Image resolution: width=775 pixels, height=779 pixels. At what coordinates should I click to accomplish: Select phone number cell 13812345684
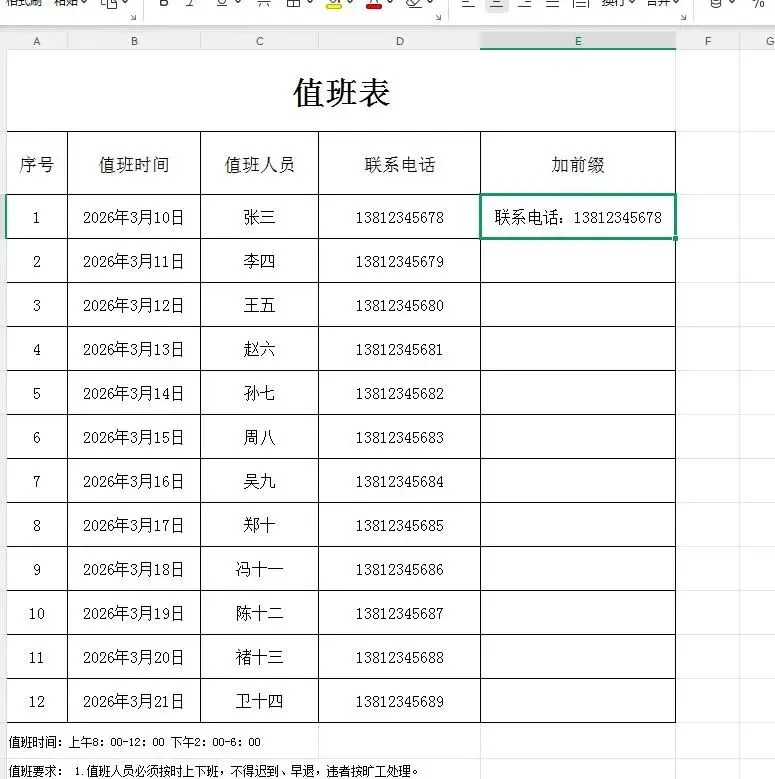(x=399, y=480)
